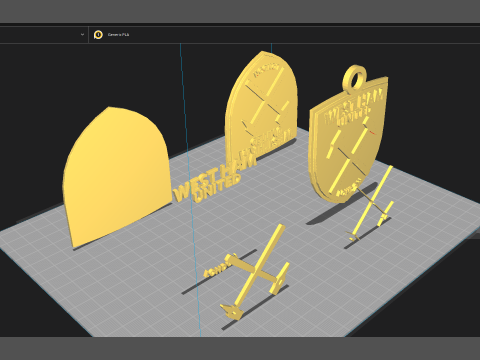Click the extruder 1 material icon
Viewport: 480px width, 360px height.
pos(98,35)
